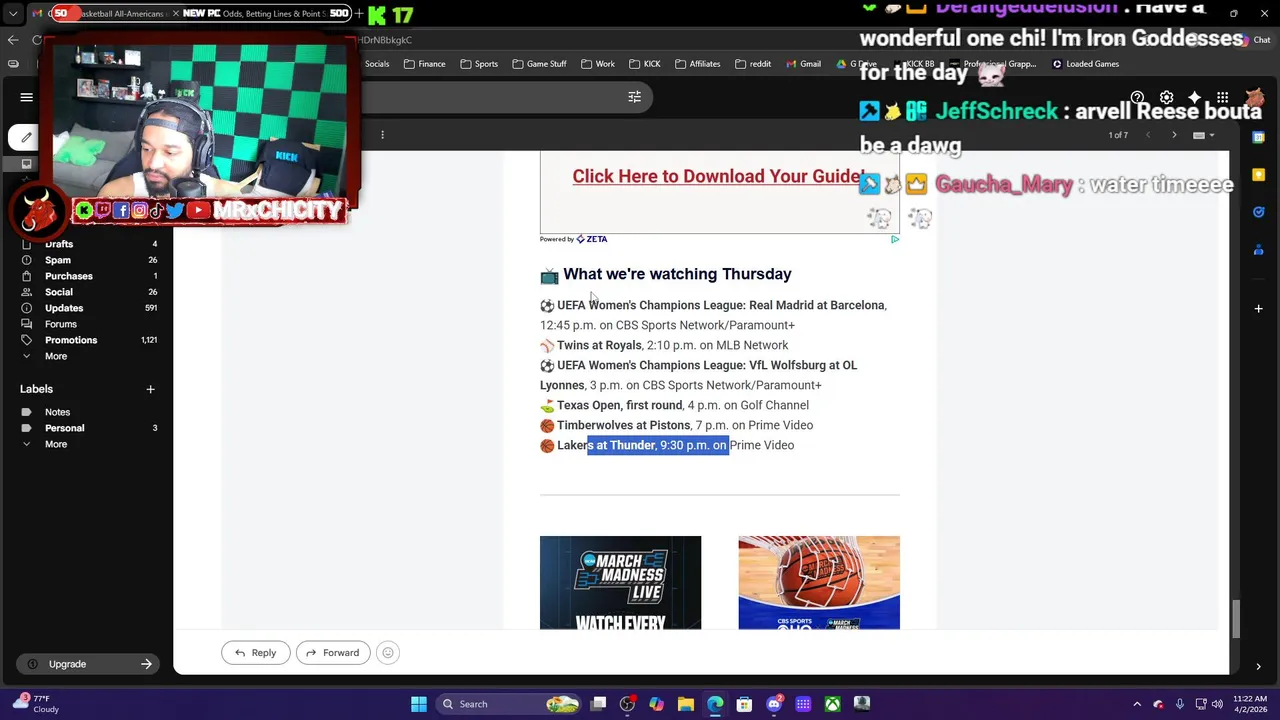Open Google Contacts side panel icon
This screenshot has height=720, width=1280.
click(x=1259, y=250)
